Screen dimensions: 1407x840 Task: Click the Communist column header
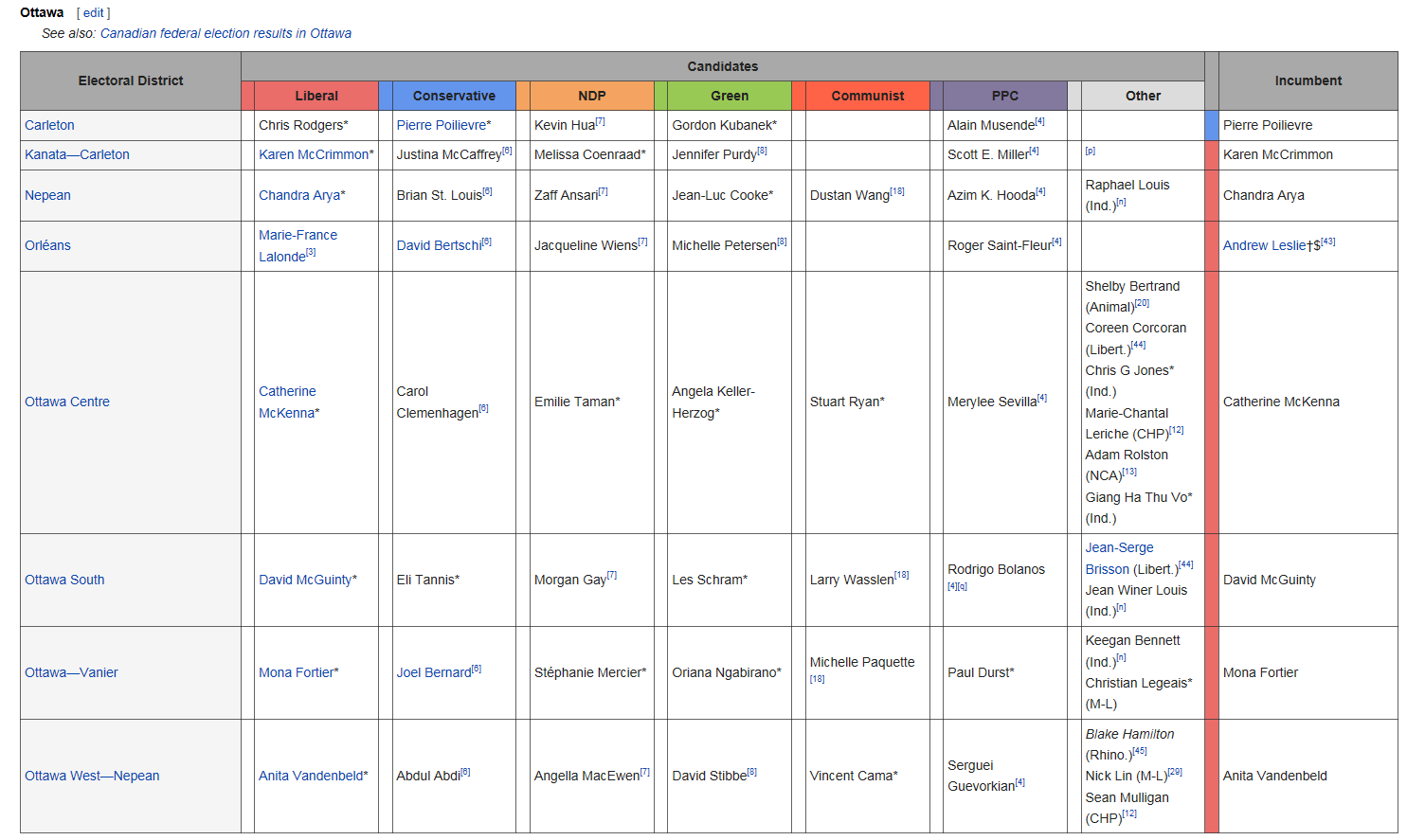(868, 96)
